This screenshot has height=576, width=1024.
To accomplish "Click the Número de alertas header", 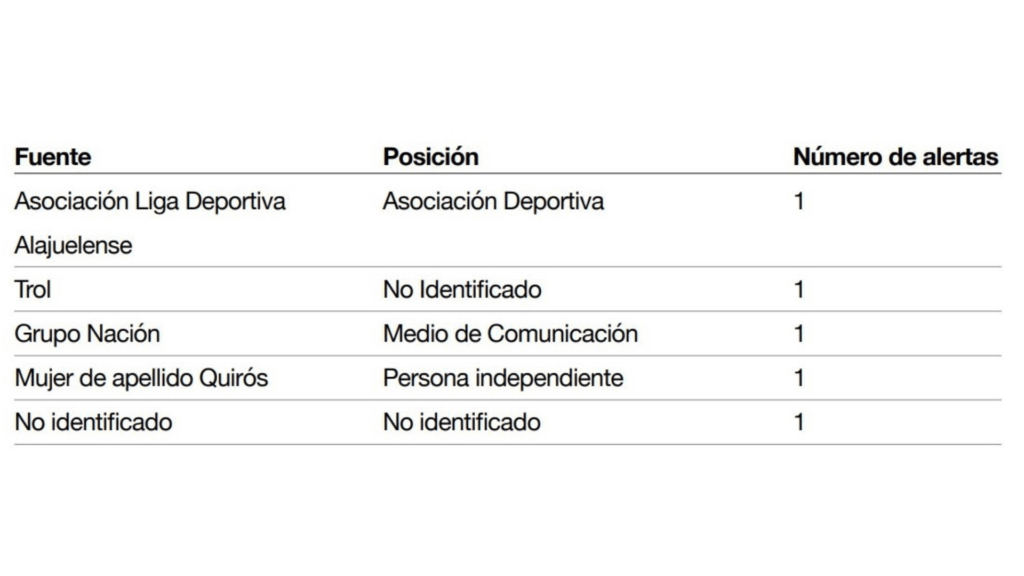I will click(x=895, y=157).
